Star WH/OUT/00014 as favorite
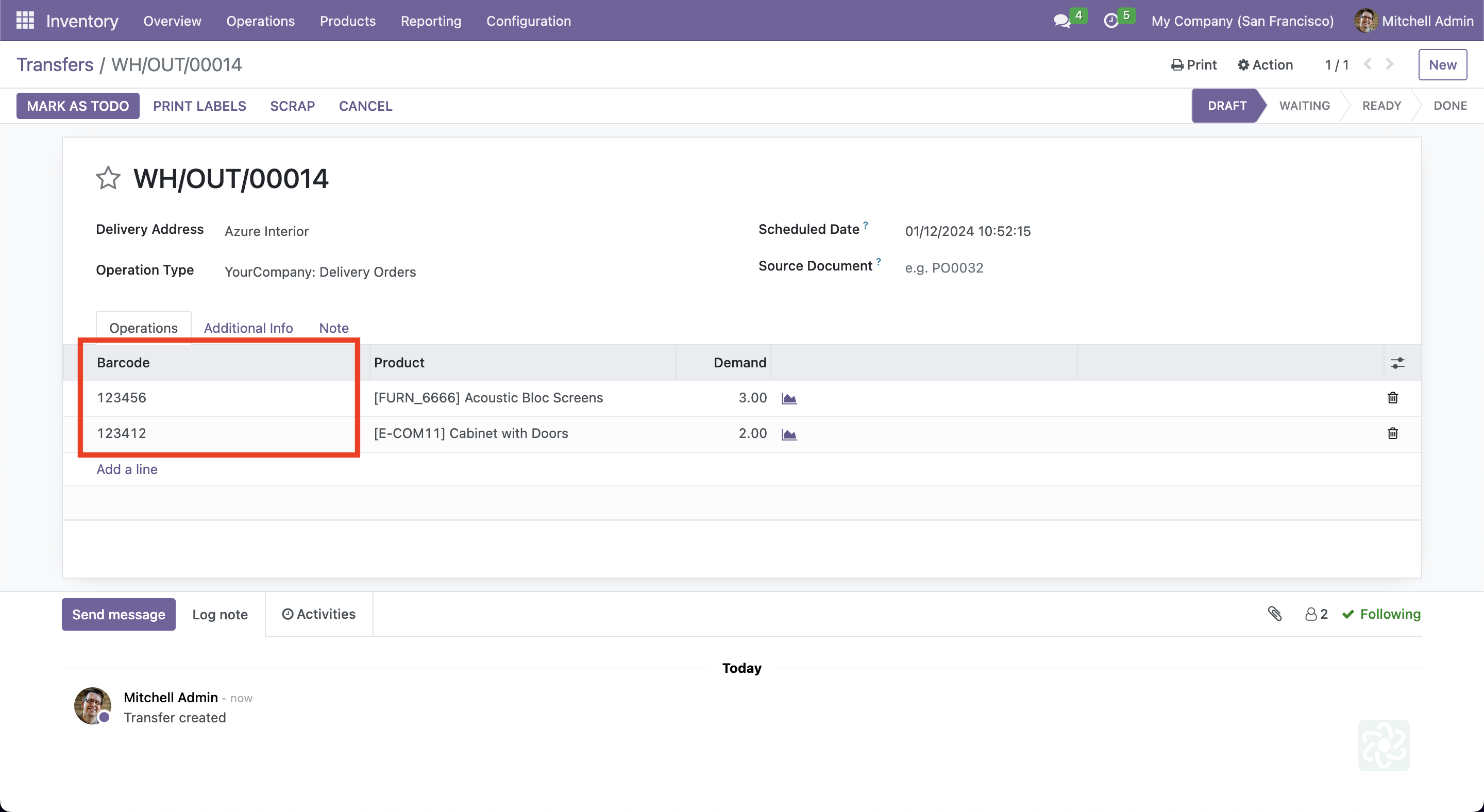1484x812 pixels. tap(108, 178)
